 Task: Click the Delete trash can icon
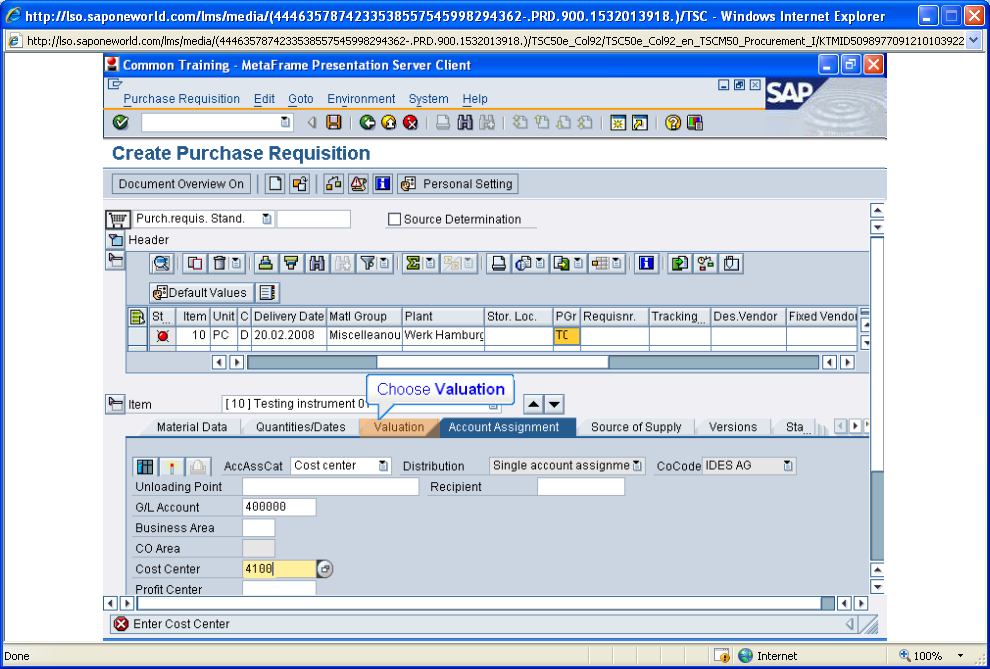pos(219,263)
